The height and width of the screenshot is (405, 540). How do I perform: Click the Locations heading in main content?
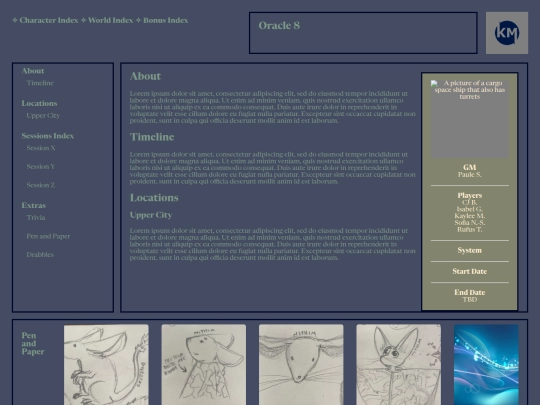154,198
